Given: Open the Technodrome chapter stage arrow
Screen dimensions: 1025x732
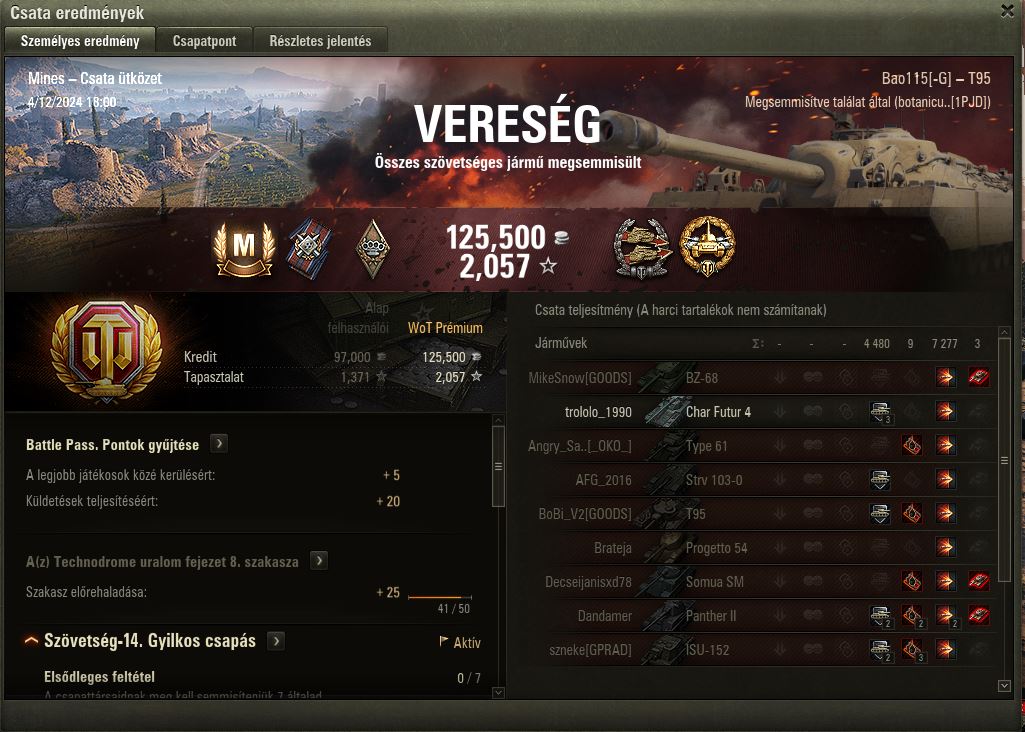Looking at the screenshot, I should click(x=319, y=561).
